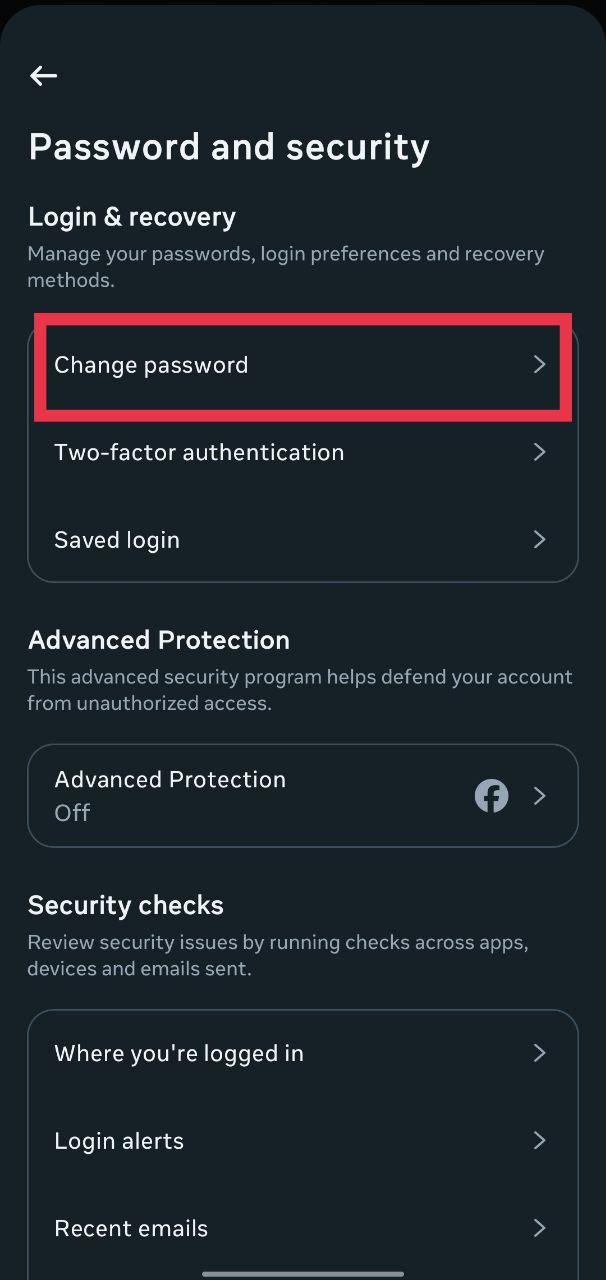Screen dimensions: 606x1280
Task: Open the Recent emails label
Action: [131, 1228]
